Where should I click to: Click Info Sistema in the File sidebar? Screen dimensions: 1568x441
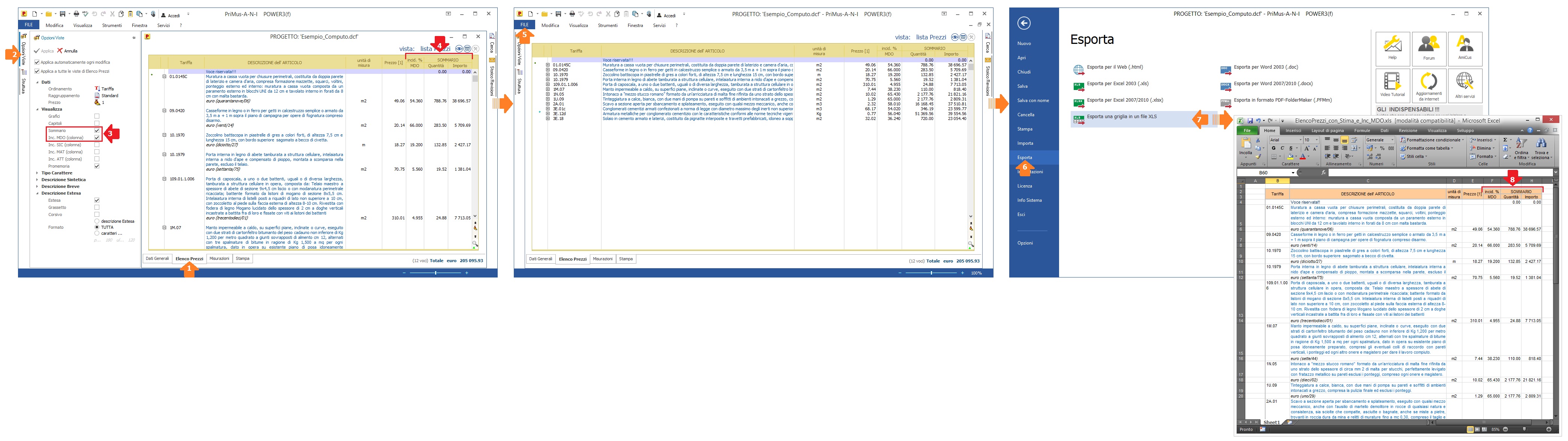(1029, 200)
